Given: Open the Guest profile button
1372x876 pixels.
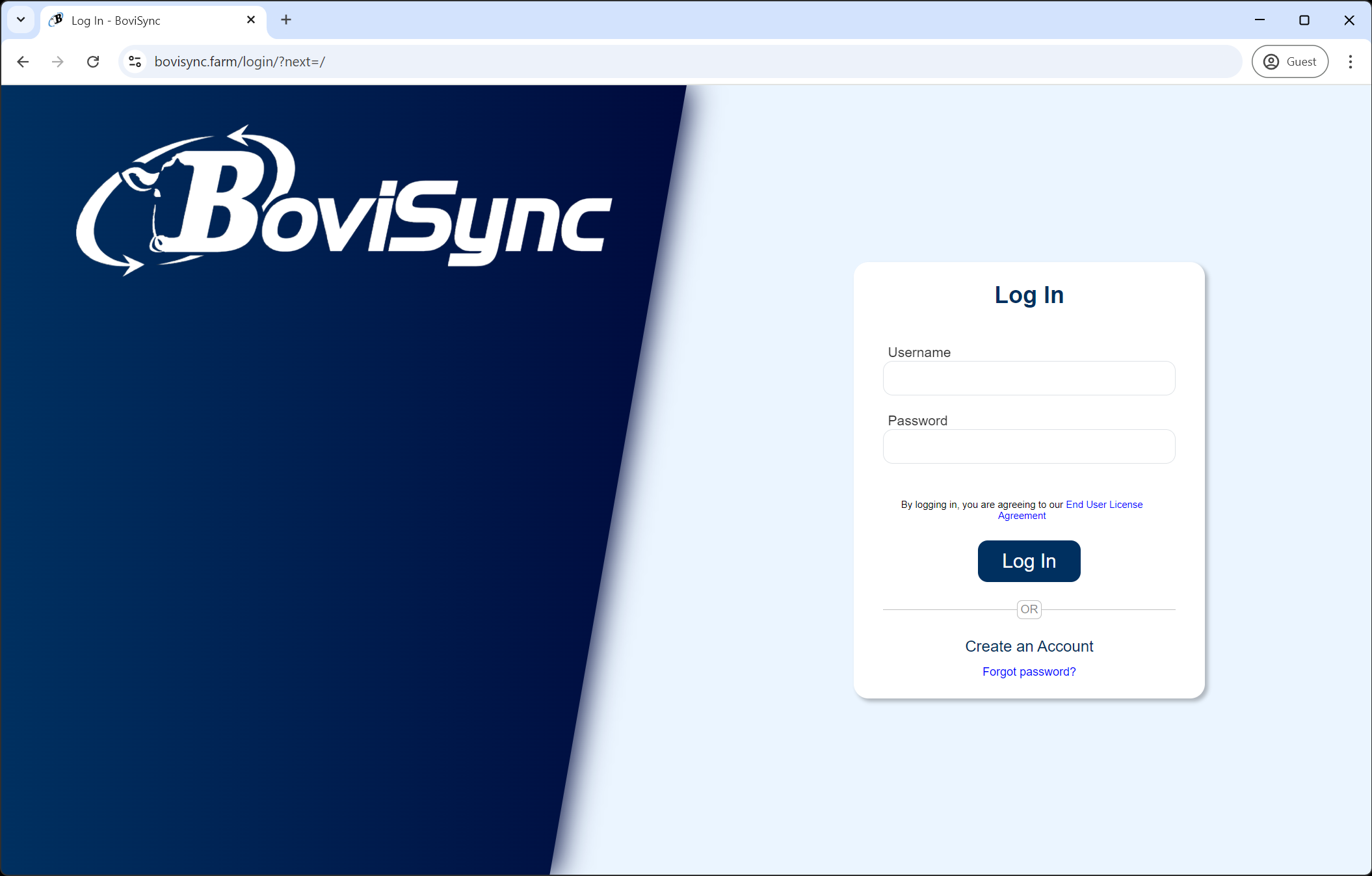Looking at the screenshot, I should 1290,62.
